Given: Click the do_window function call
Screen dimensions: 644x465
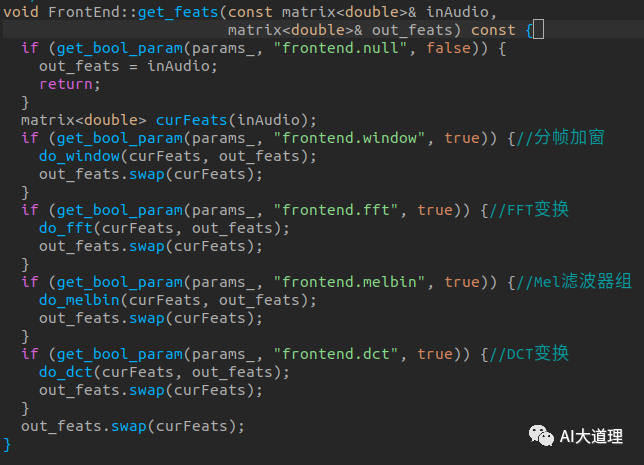Looking at the screenshot, I should point(79,156).
